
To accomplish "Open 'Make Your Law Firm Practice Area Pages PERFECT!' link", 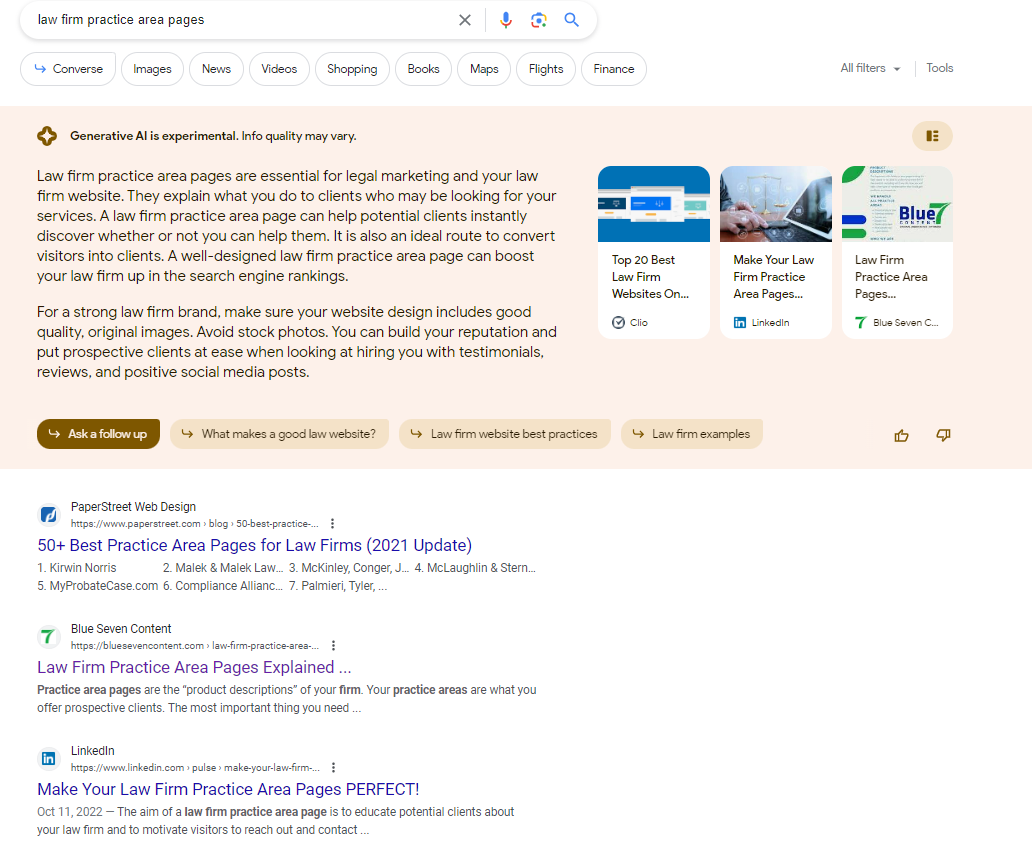I will [228, 789].
